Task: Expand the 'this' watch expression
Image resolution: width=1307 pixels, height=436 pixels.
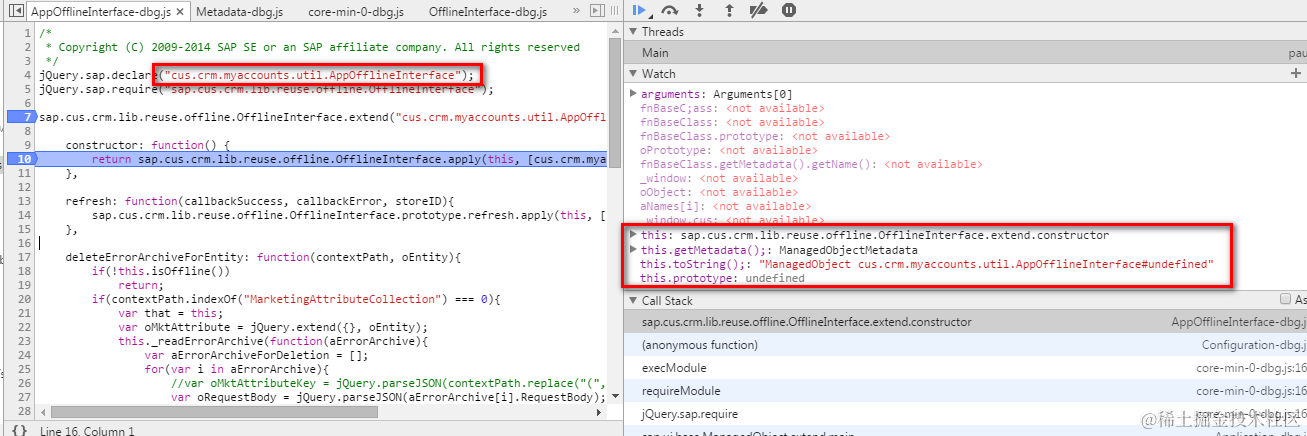Action: (x=633, y=235)
